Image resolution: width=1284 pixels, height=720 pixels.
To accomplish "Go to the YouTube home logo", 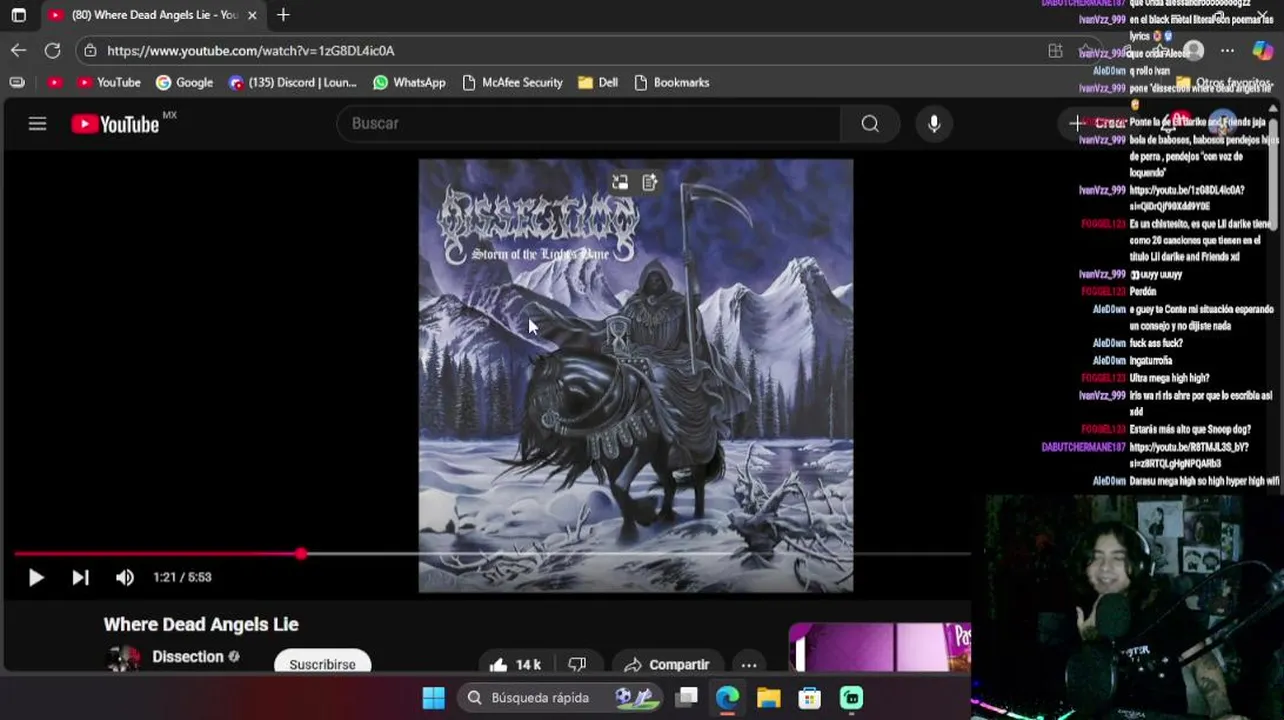I will click(115, 124).
